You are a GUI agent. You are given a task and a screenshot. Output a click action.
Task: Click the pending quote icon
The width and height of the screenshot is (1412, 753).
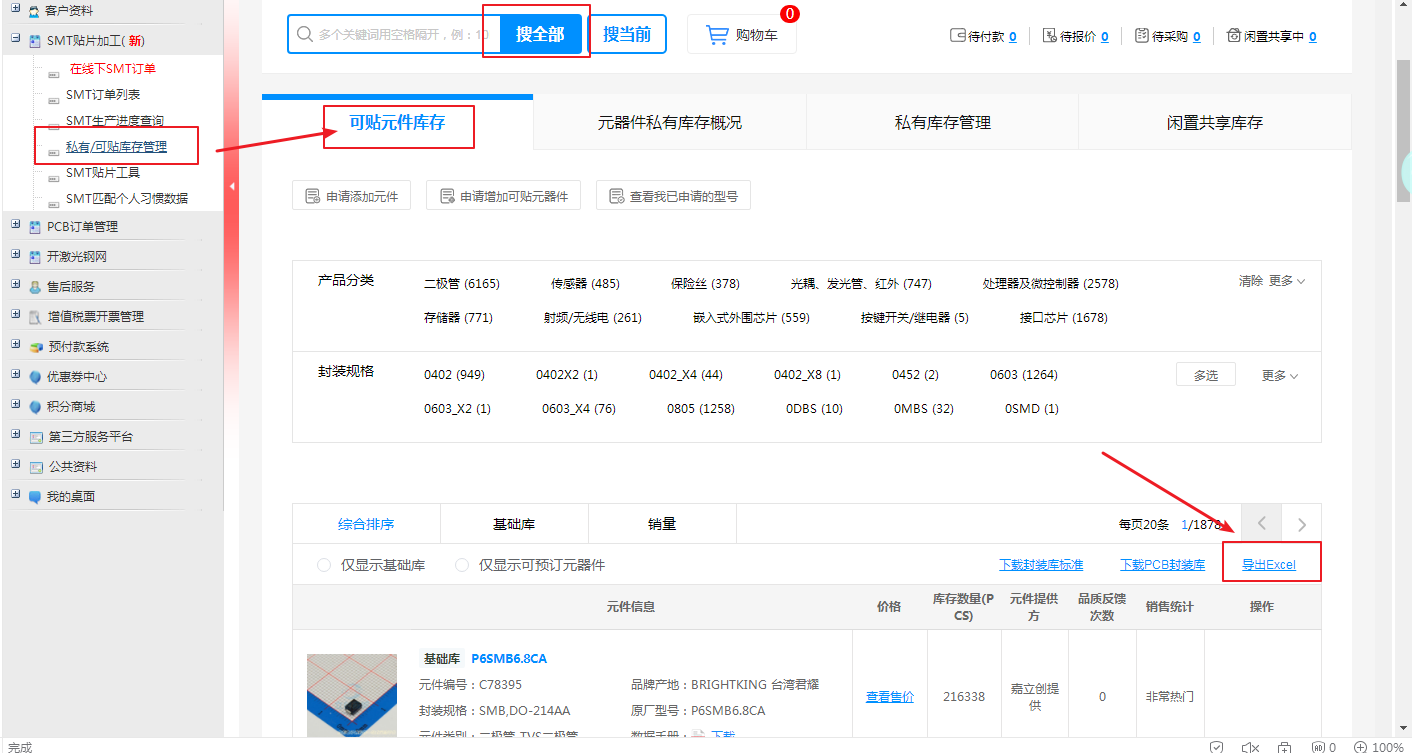[1049, 36]
